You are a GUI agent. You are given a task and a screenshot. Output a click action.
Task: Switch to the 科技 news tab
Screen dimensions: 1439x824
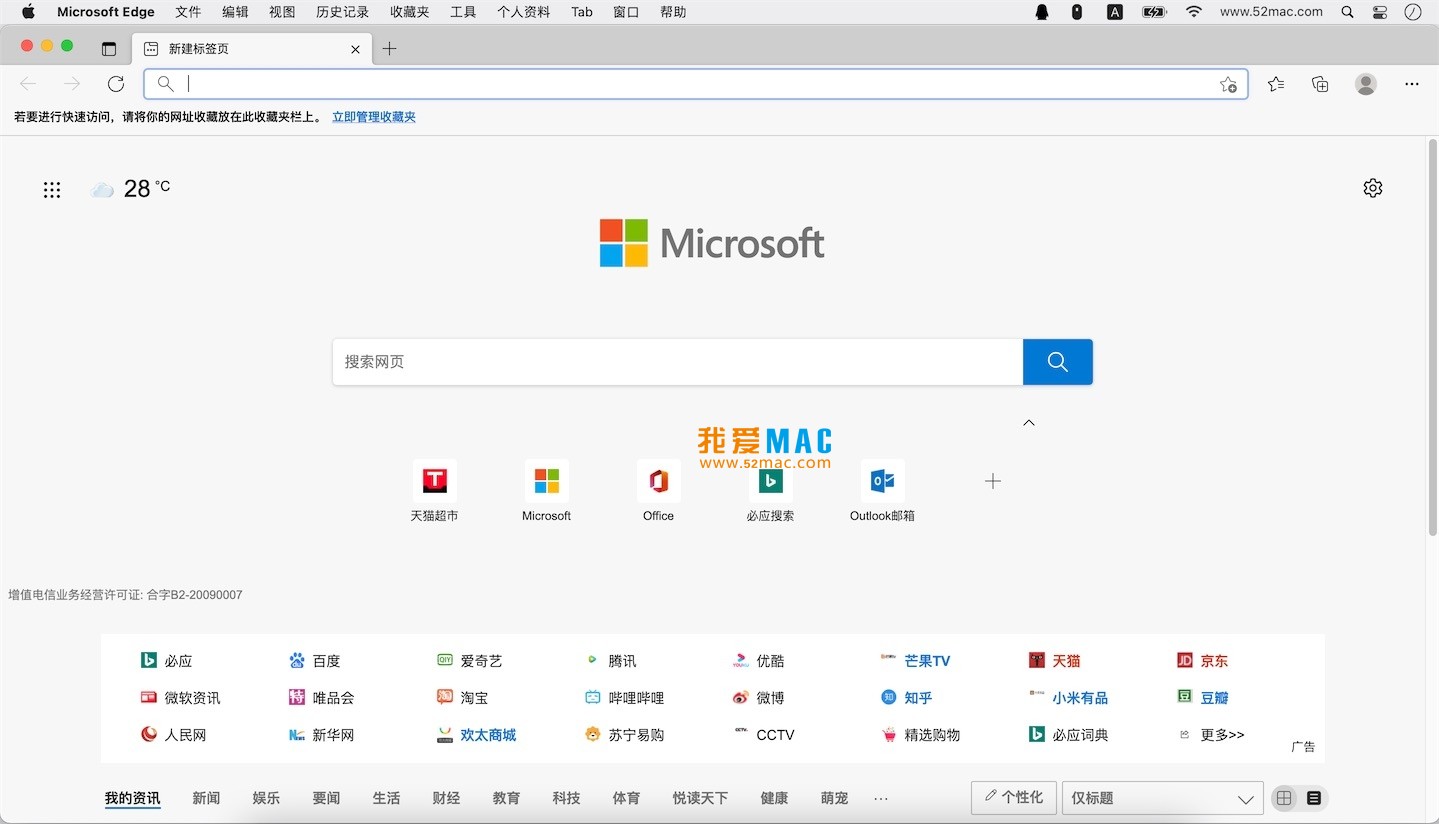point(566,798)
